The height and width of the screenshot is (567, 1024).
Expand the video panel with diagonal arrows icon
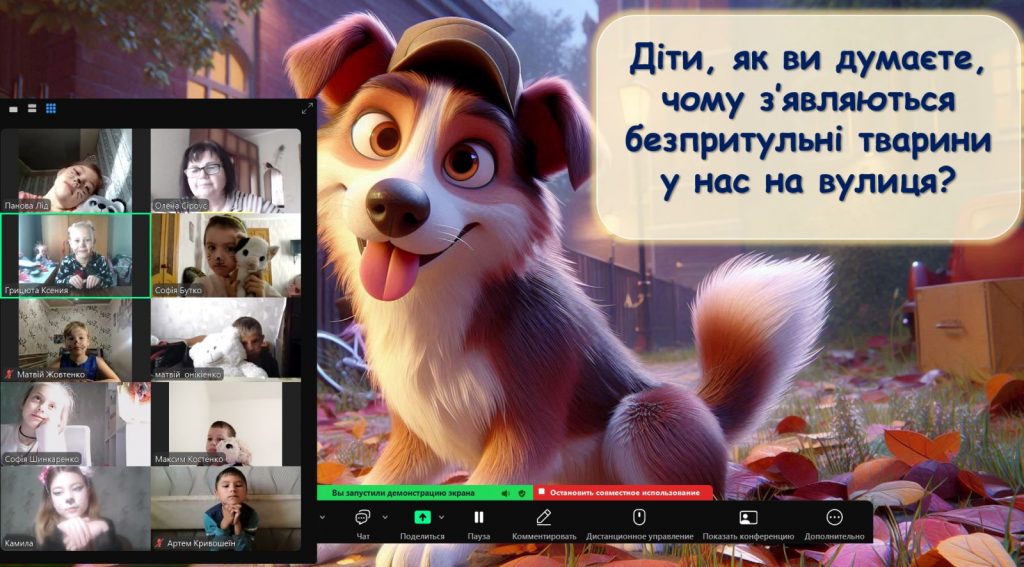[x=307, y=108]
